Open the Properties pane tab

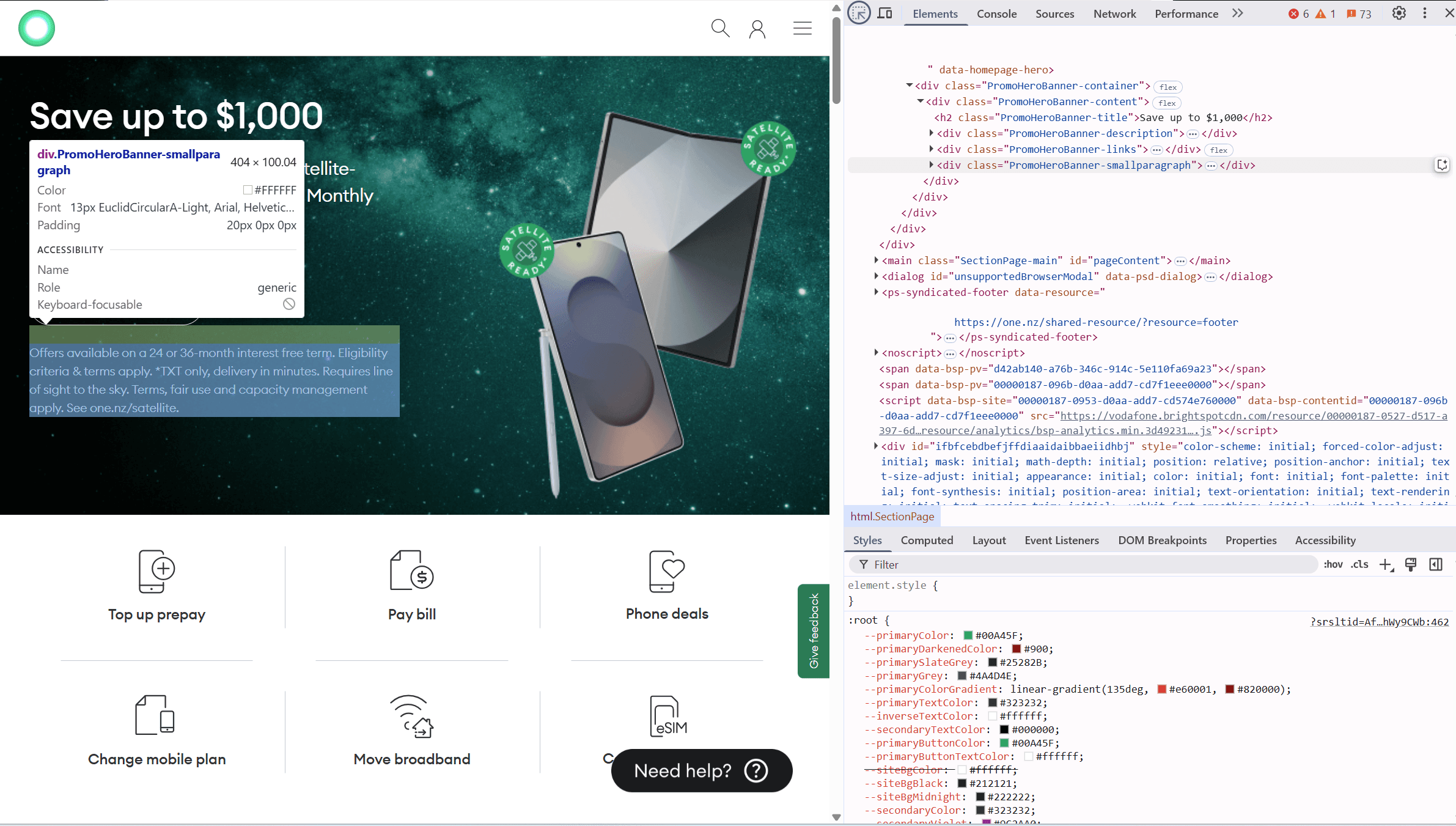pos(1251,540)
